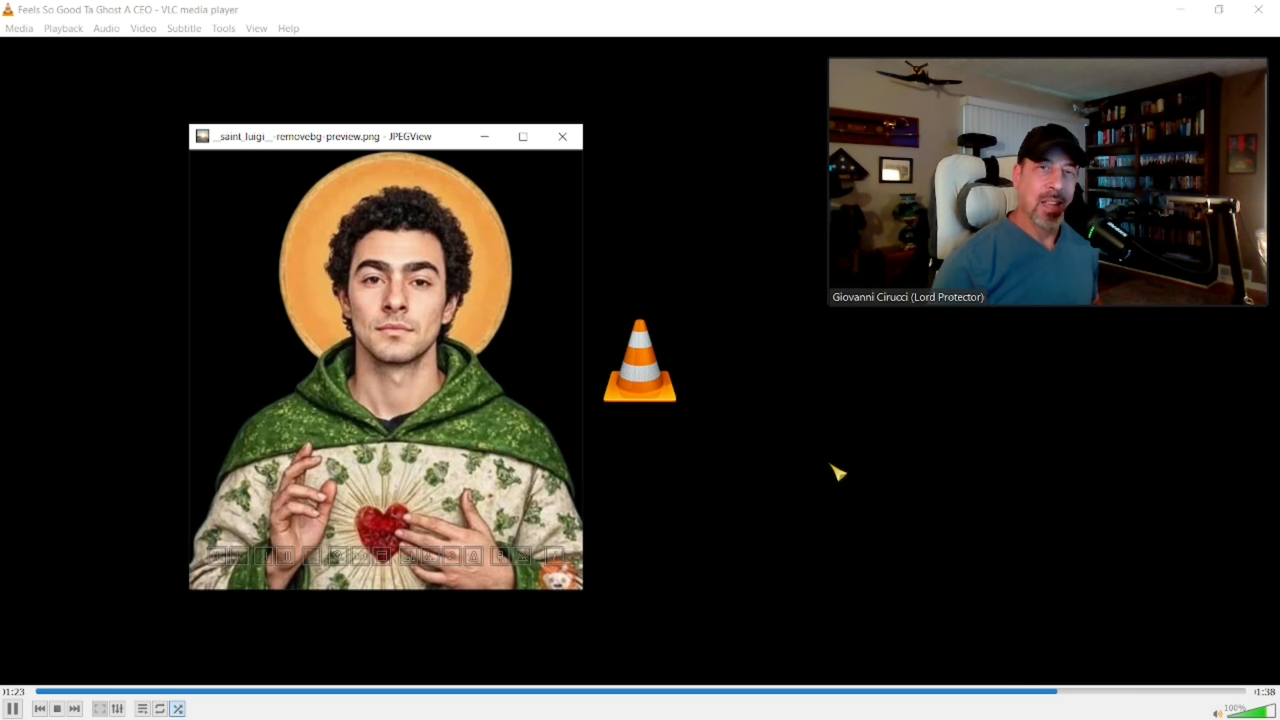
Task: Pause playback with the pause button
Action: 13,709
